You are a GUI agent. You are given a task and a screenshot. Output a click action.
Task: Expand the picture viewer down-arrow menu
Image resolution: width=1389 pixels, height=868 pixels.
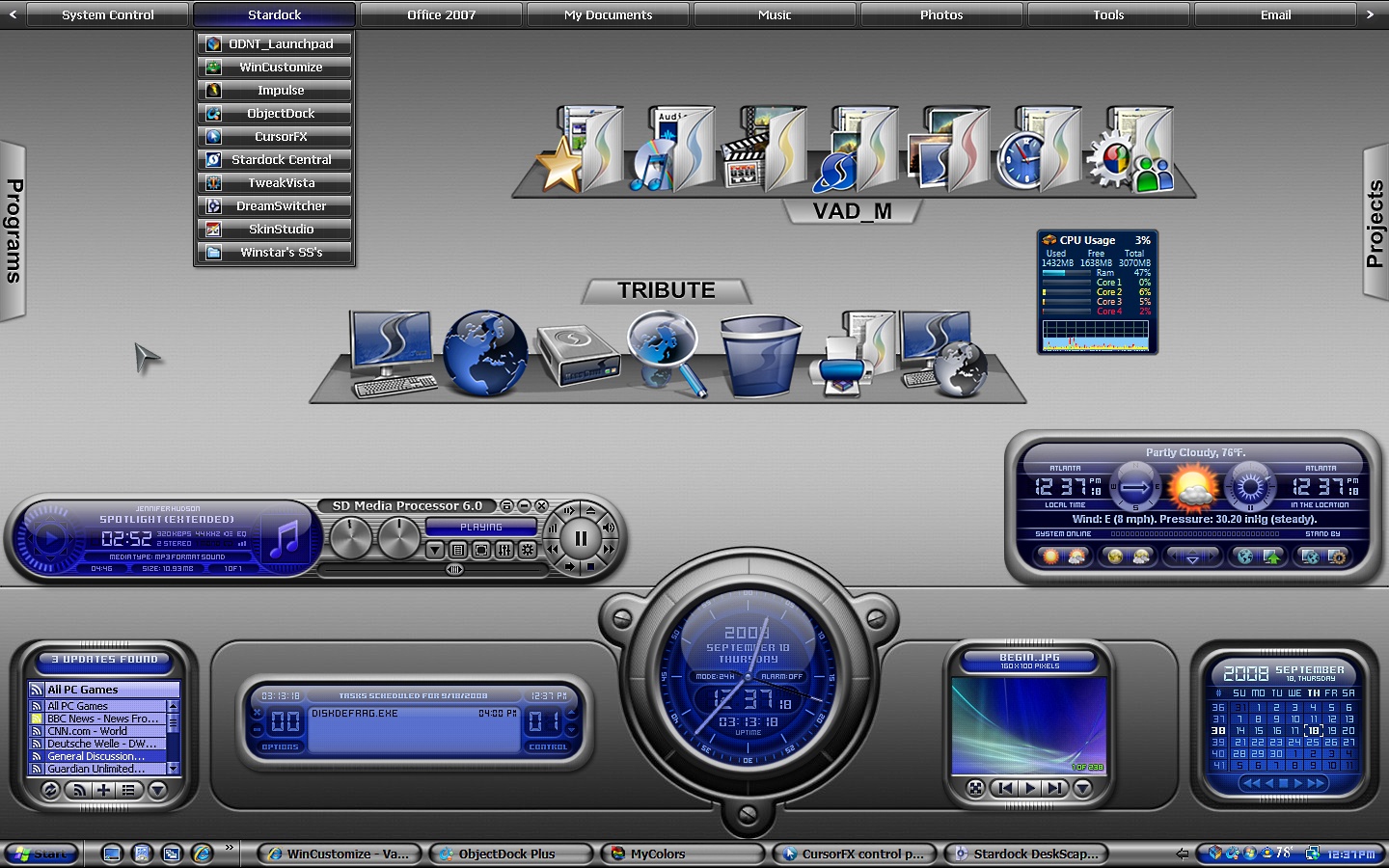[1082, 788]
